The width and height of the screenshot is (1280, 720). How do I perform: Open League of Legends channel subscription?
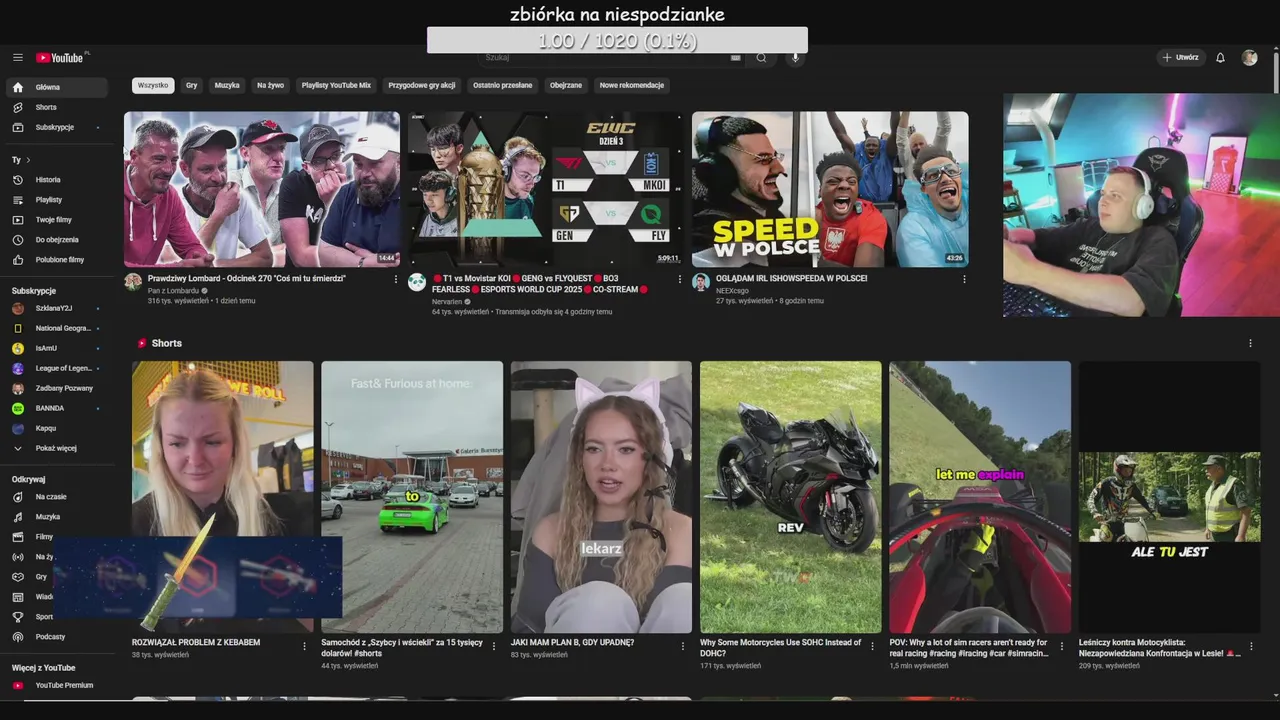[x=57, y=368]
